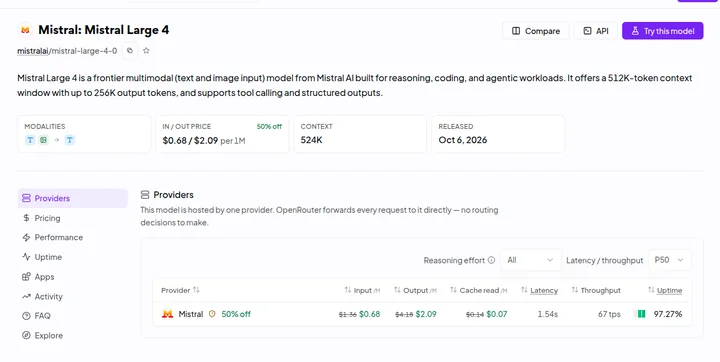720x362 pixels.
Task: Select the Providers sidebar item
Action: (73, 198)
